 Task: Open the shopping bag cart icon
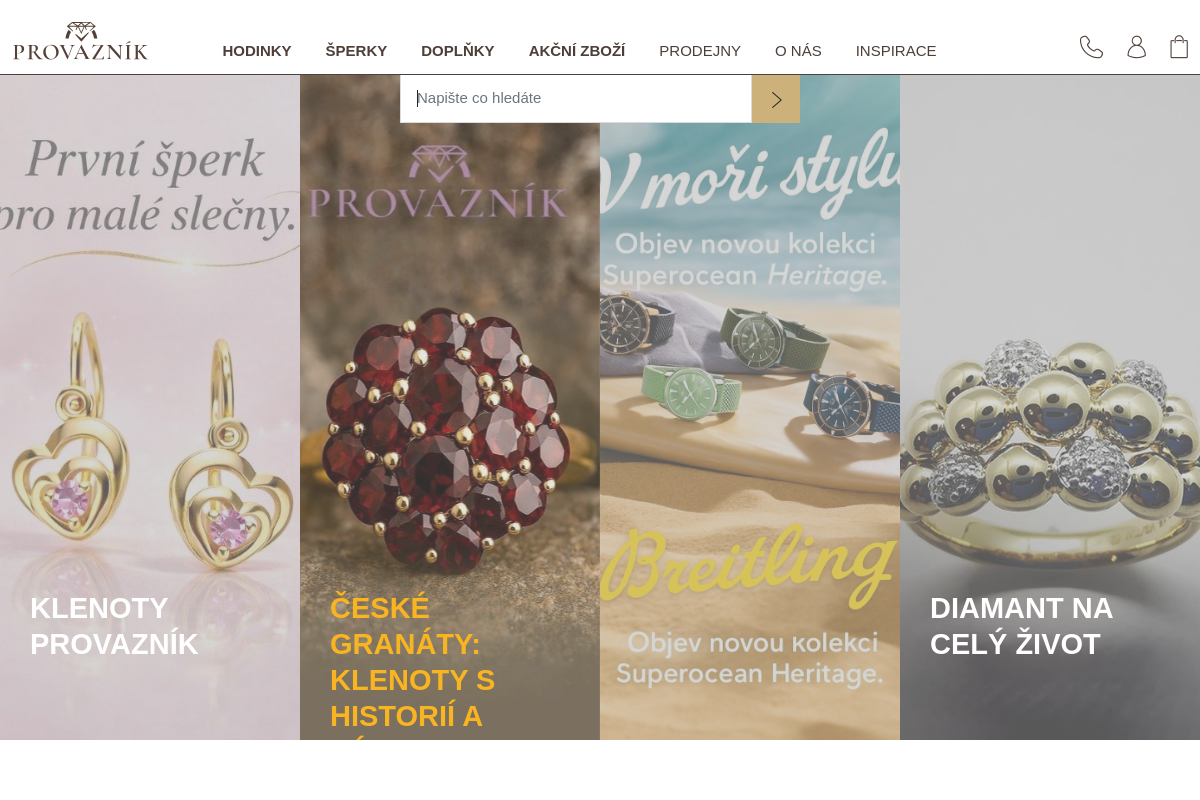1179,47
